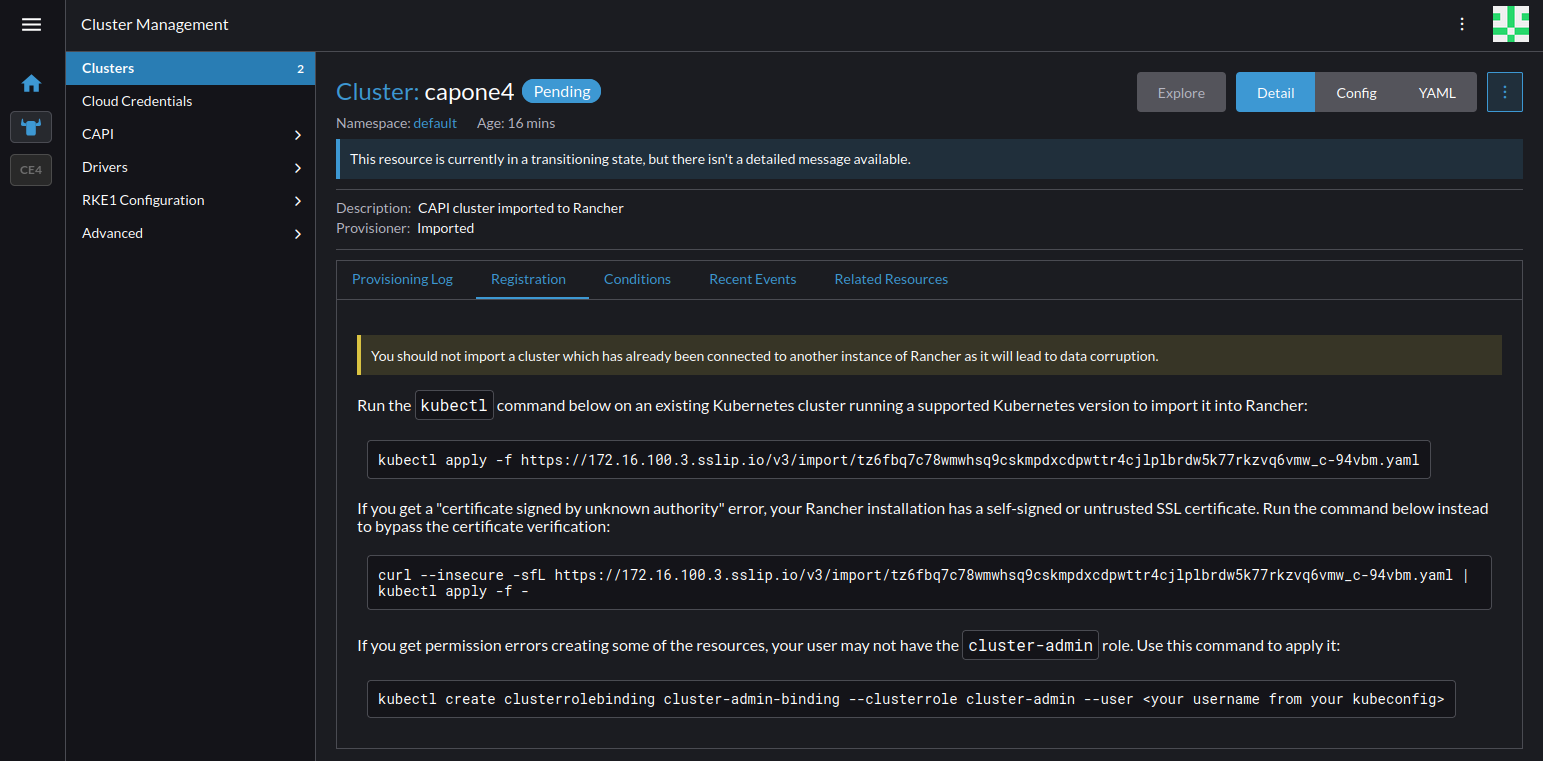Image resolution: width=1543 pixels, height=761 pixels.
Task: Select the Config view button
Action: 1356,92
